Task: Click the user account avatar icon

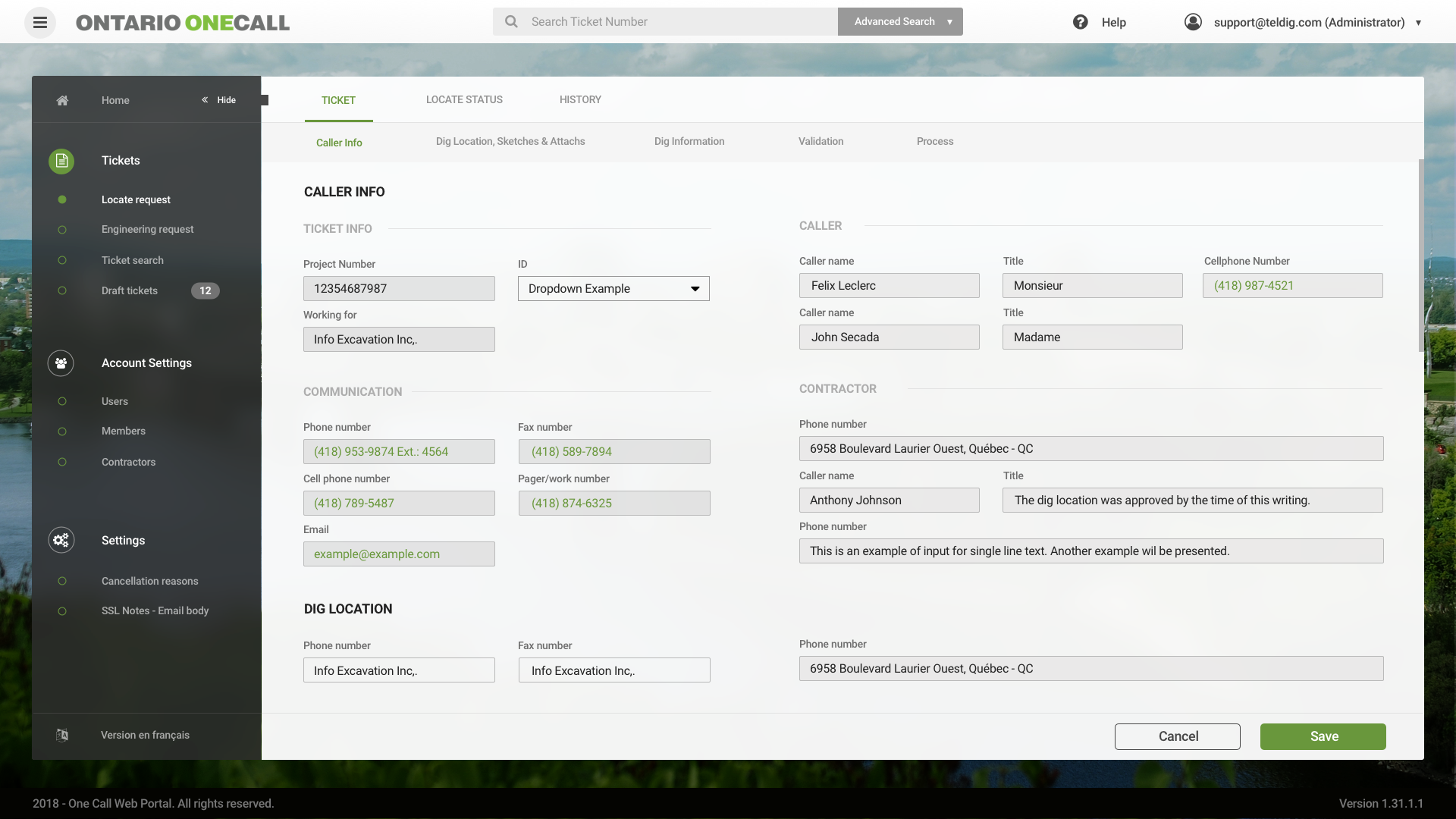Action: tap(1193, 22)
